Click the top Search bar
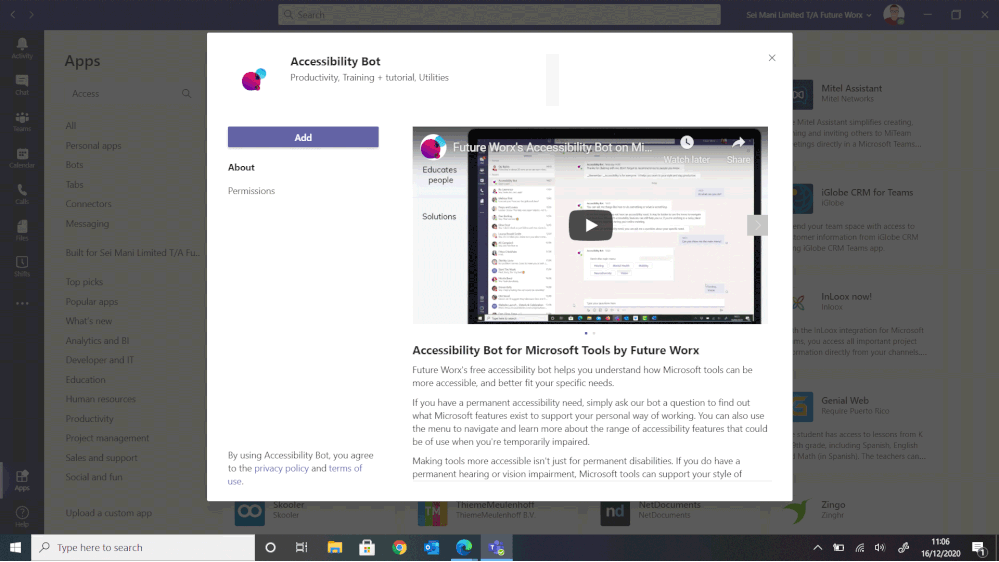The image size is (999, 562). coord(500,14)
